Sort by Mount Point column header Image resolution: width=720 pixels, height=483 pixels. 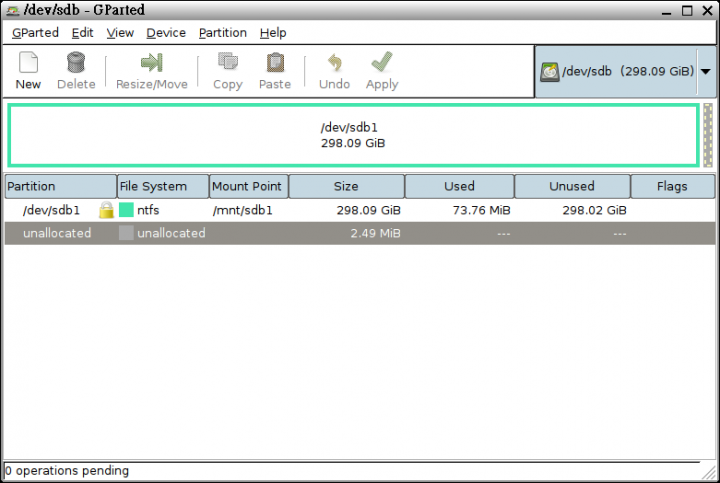click(249, 186)
